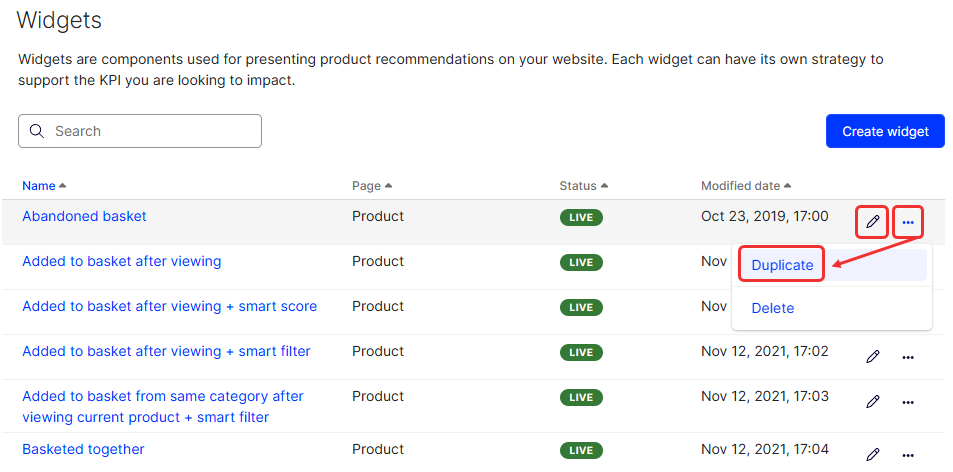Edit the Basketed together widget with pencil icon
The image size is (953, 472).
point(872,455)
